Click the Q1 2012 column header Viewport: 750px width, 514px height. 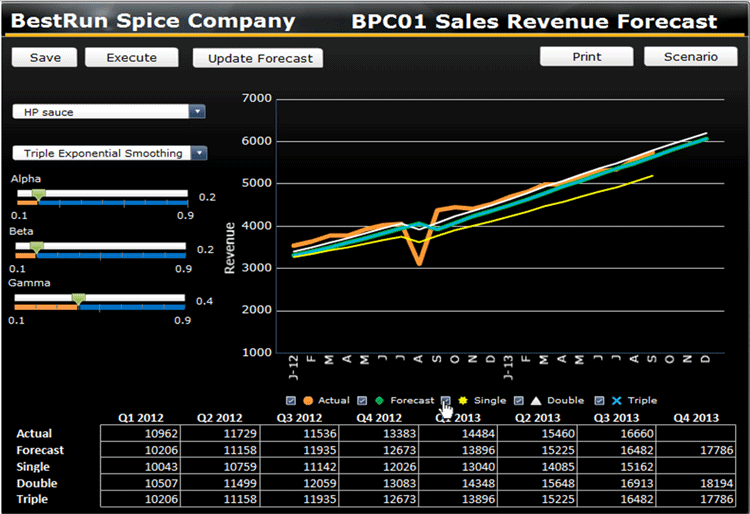141,418
